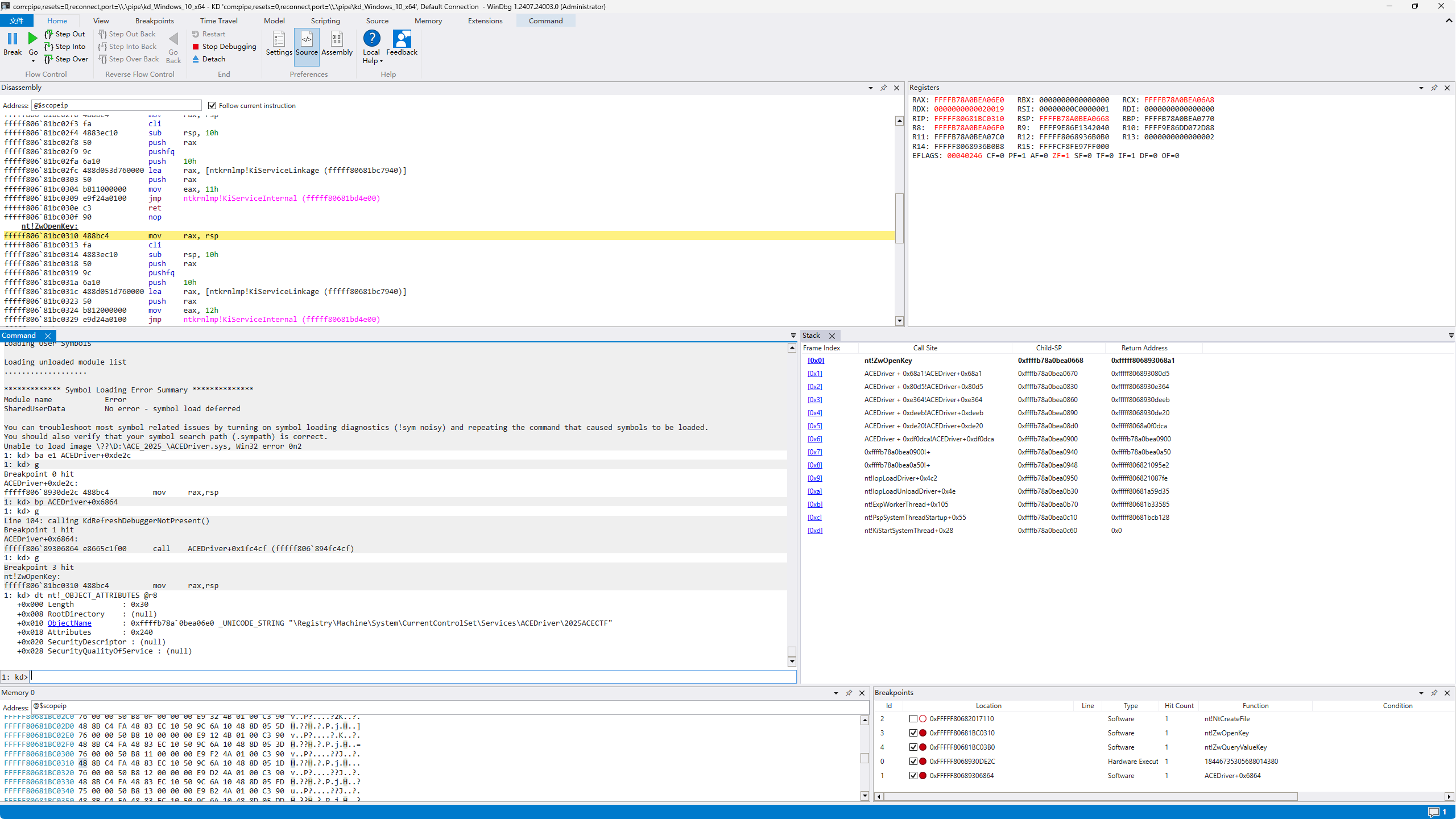The height and width of the screenshot is (819, 1456).
Task: Open the Command window tab list dropdown
Action: point(793,336)
